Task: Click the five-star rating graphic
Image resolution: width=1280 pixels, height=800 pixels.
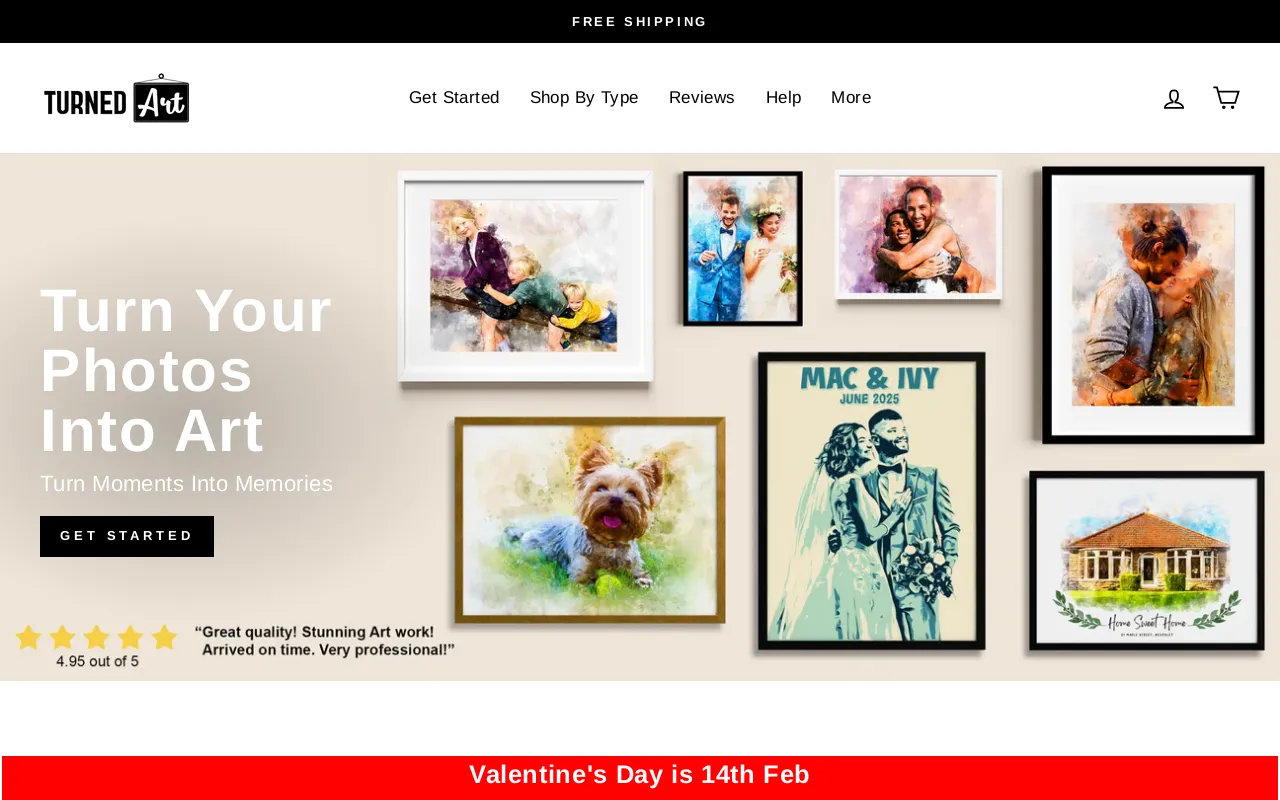Action: pyautogui.click(x=96, y=637)
